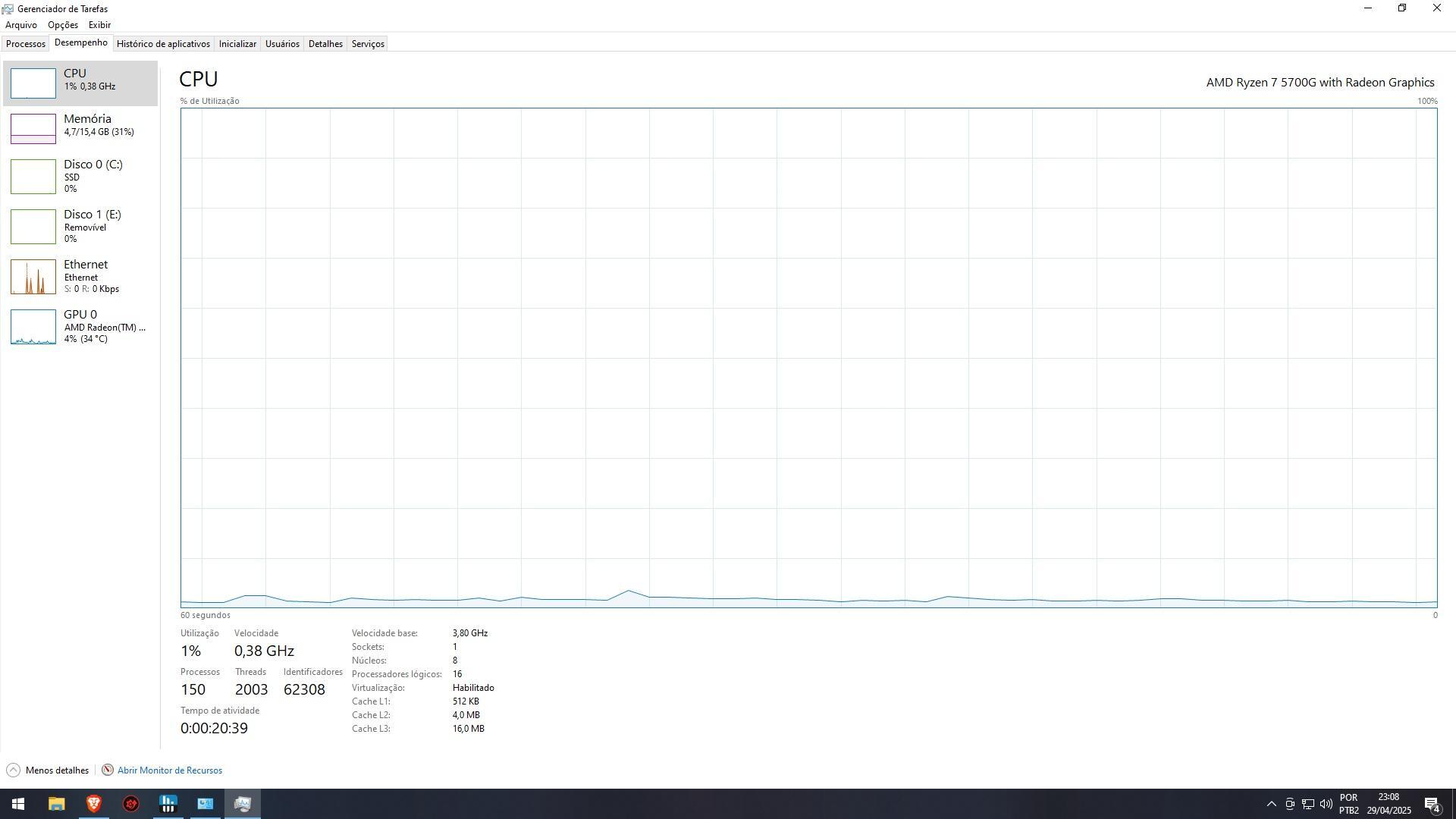Click the Cache L3 value 16,0 MB
The image size is (1456, 819).
coord(469,729)
